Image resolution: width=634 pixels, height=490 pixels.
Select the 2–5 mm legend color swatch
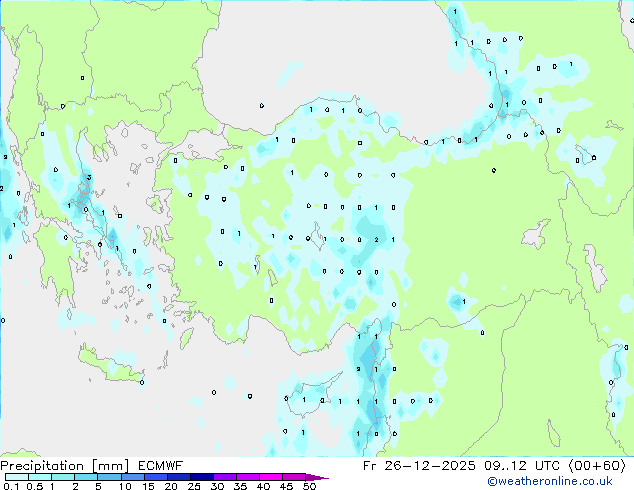pos(86,477)
